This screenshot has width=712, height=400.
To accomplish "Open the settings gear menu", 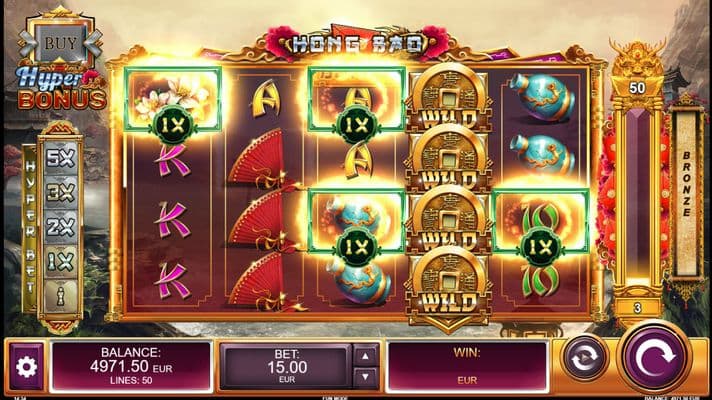I will tap(26, 367).
